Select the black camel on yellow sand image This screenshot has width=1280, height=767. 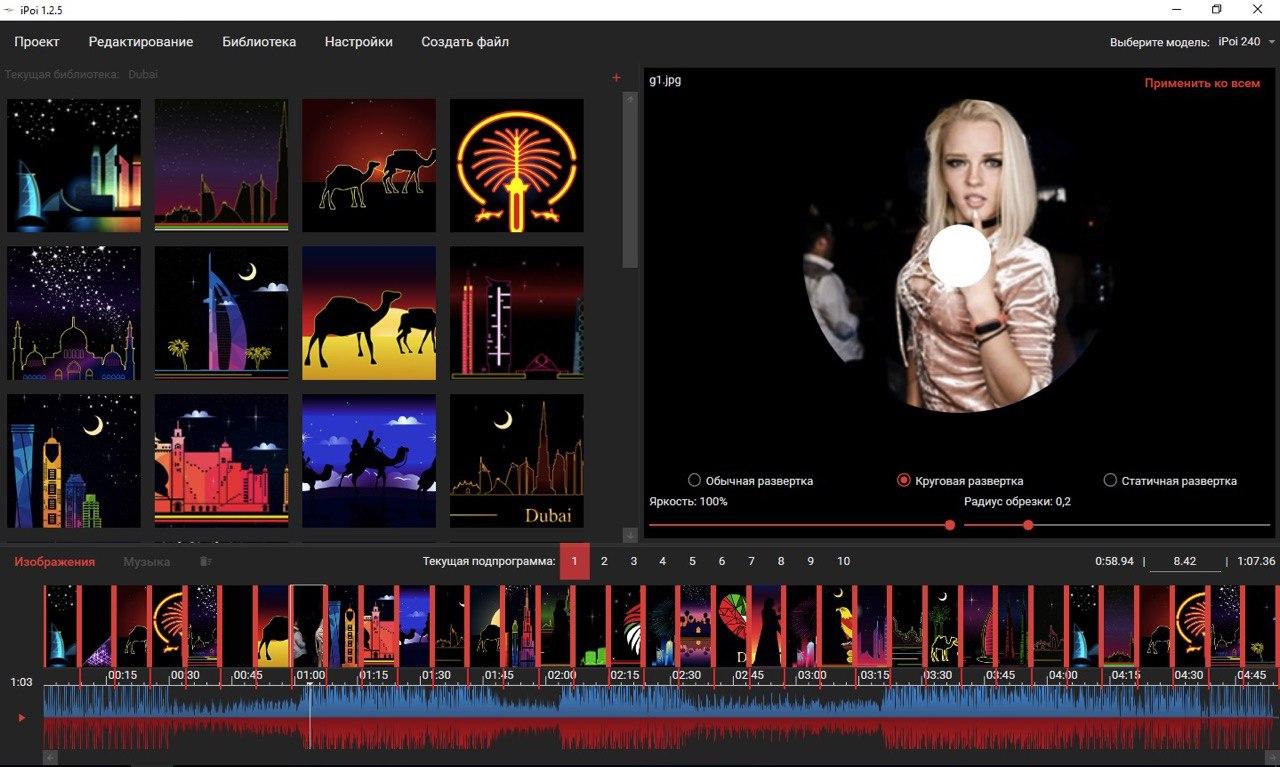click(369, 313)
